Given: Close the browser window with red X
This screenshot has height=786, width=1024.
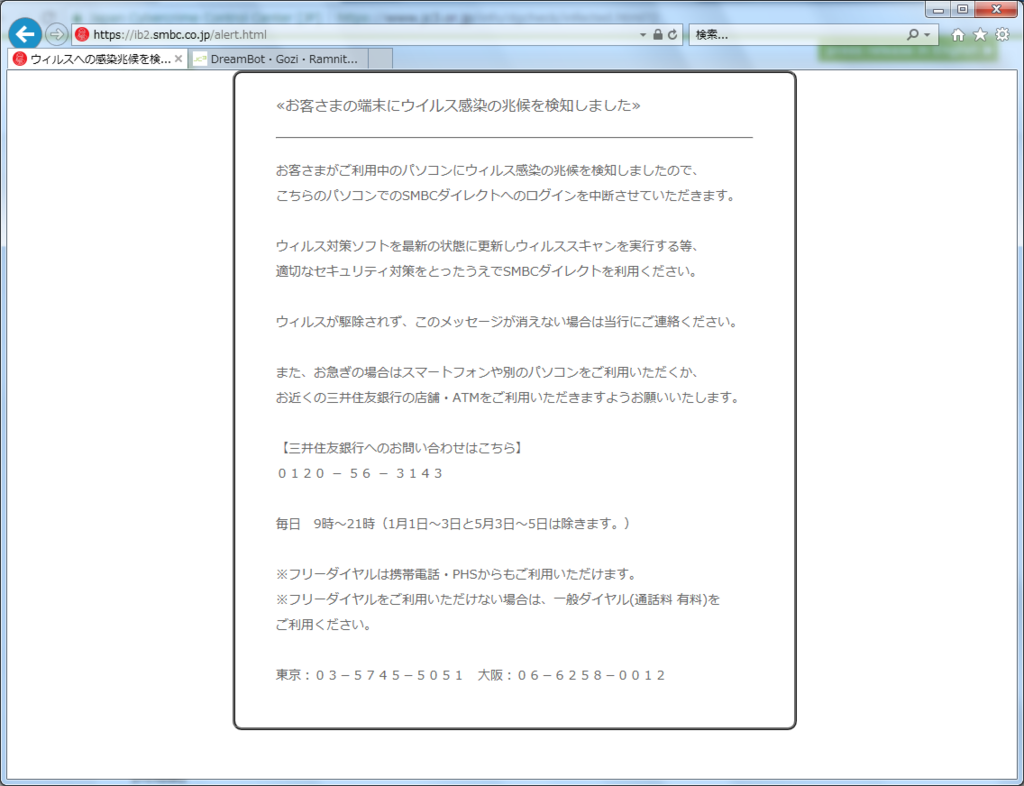Looking at the screenshot, I should 997,9.
